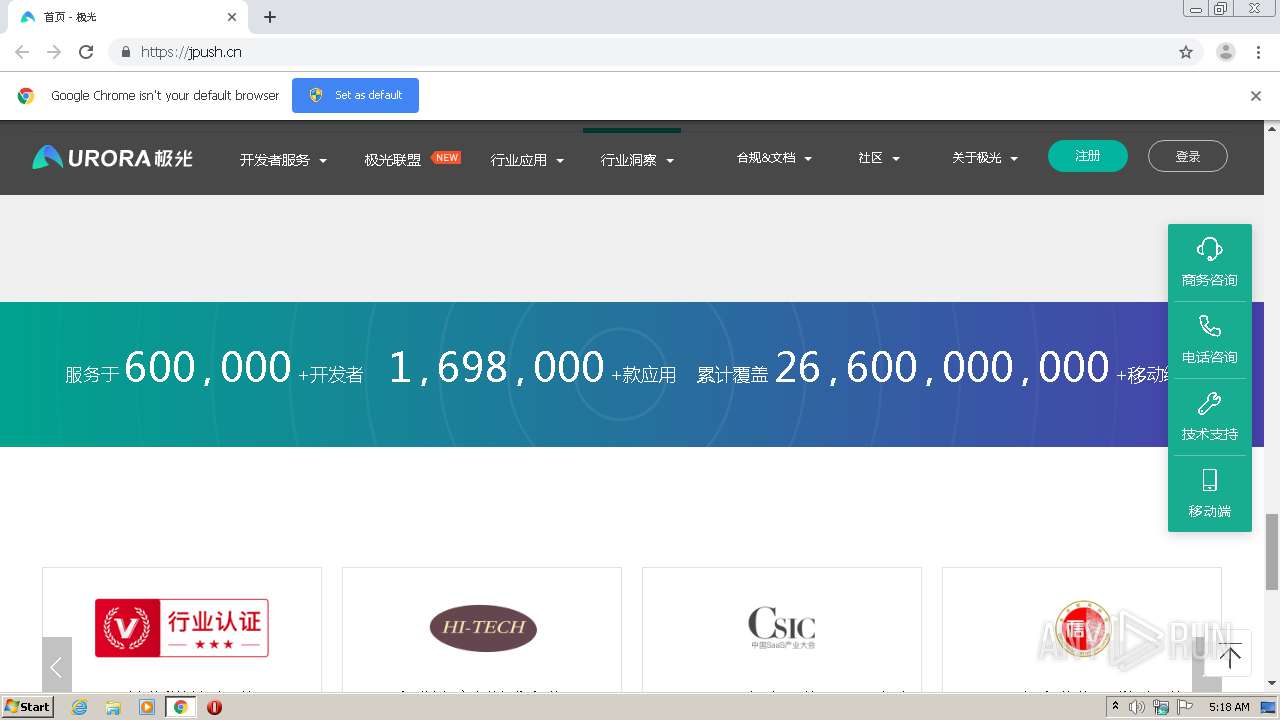Screen dimensions: 1280x720
Task: Click browser forward arrow
Action: pyautogui.click(x=54, y=52)
